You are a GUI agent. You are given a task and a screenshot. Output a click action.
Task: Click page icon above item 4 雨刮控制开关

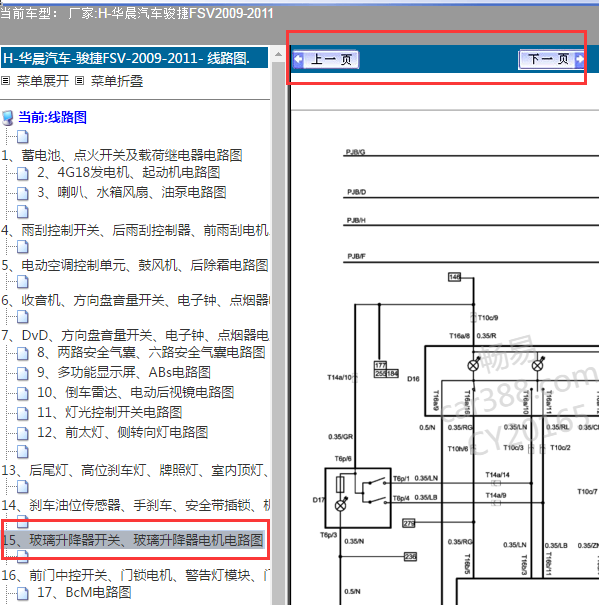[x=22, y=211]
